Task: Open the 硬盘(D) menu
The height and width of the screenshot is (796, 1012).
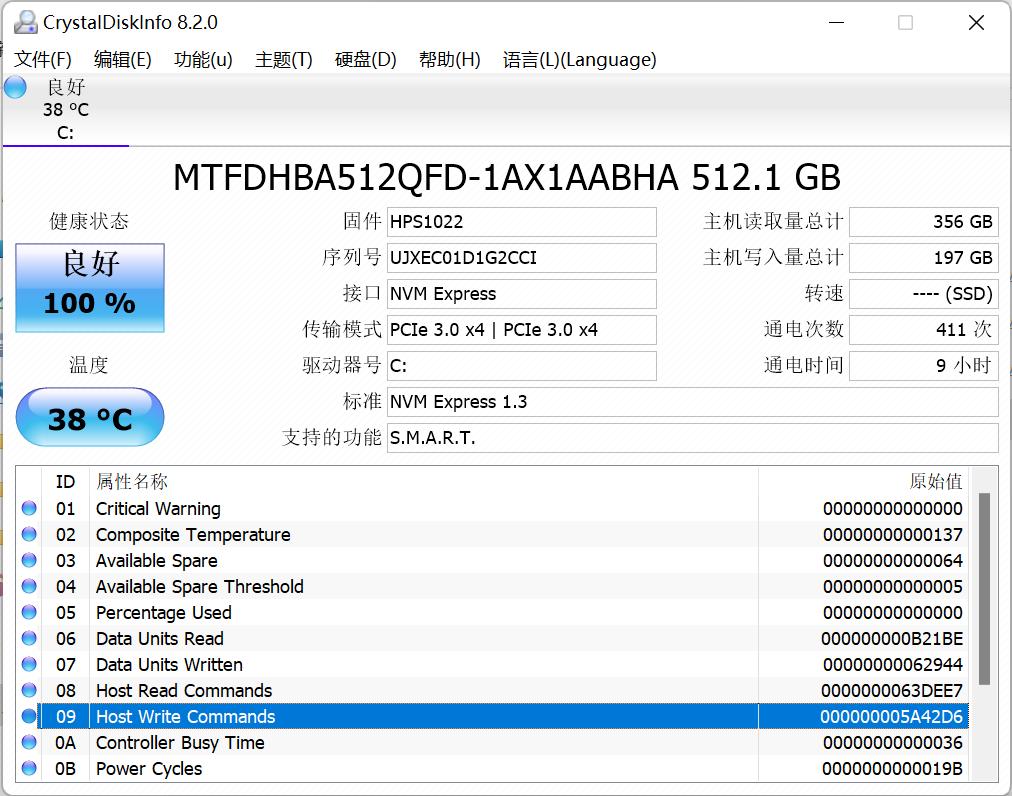Action: [365, 60]
